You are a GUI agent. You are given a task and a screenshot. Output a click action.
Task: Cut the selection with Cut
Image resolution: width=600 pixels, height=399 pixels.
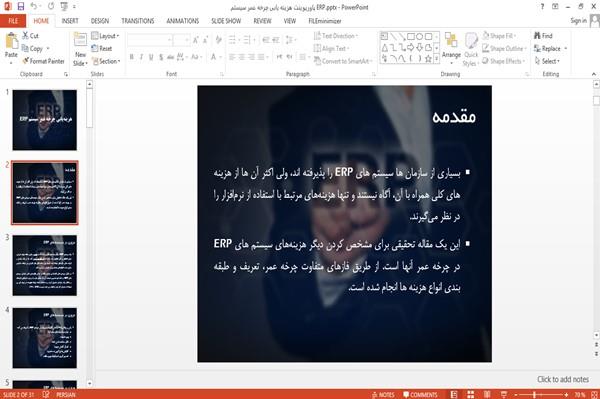coord(30,36)
